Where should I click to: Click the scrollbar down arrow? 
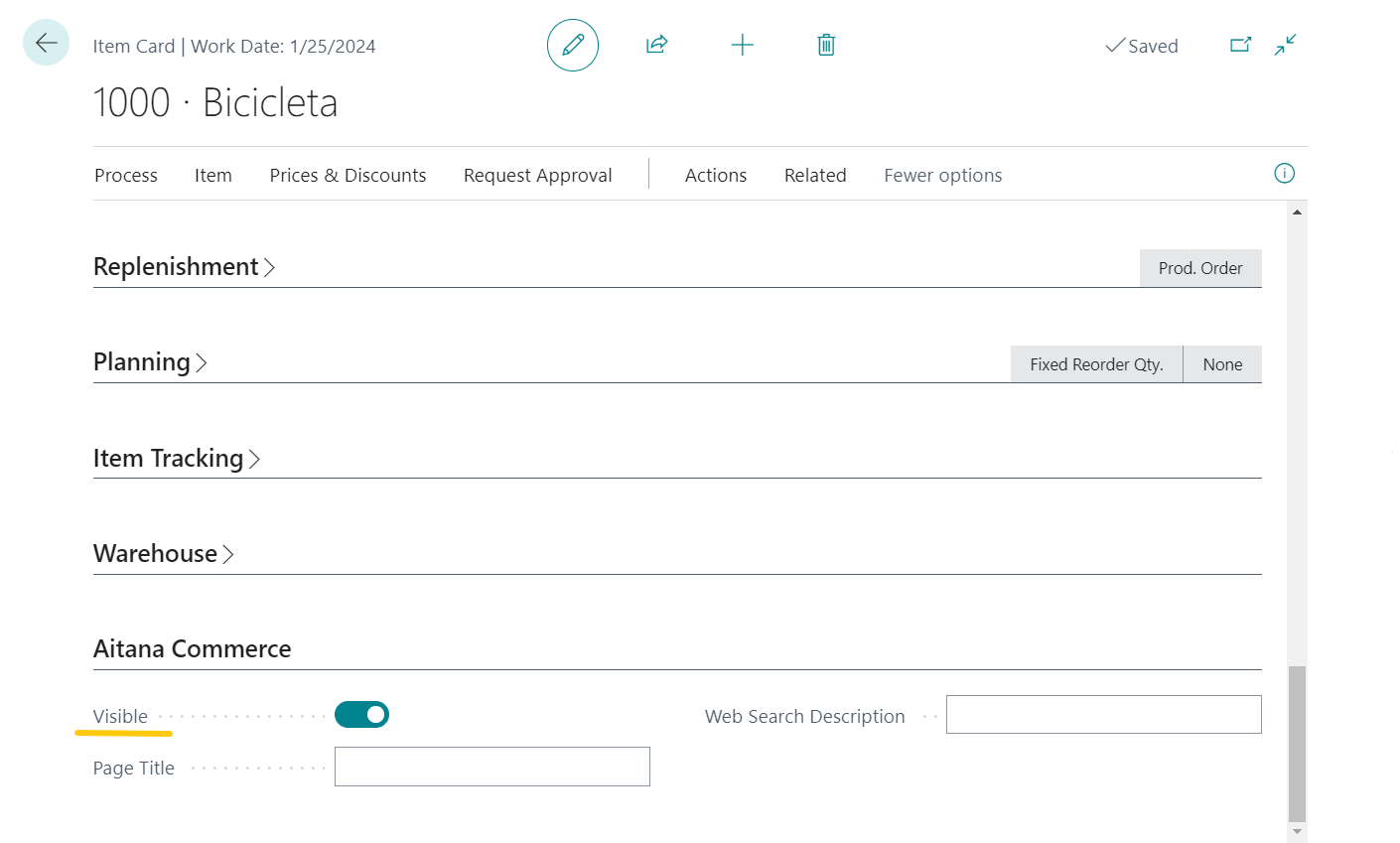pyautogui.click(x=1297, y=832)
